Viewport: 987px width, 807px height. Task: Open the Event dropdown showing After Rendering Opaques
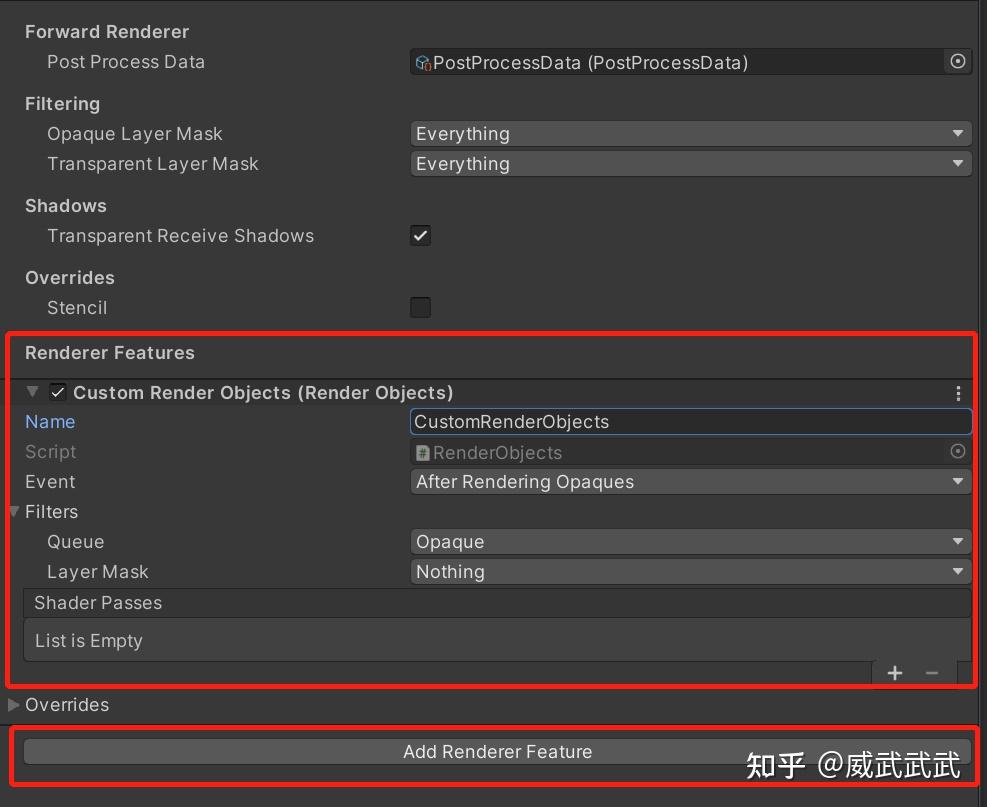[690, 481]
